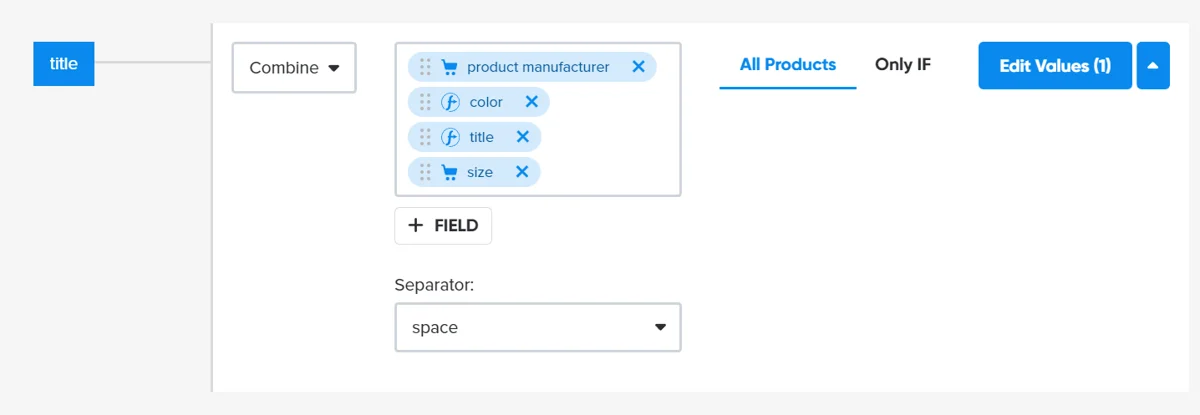The width and height of the screenshot is (1200, 415).
Task: Click drag handle on title chip
Action: (x=425, y=137)
